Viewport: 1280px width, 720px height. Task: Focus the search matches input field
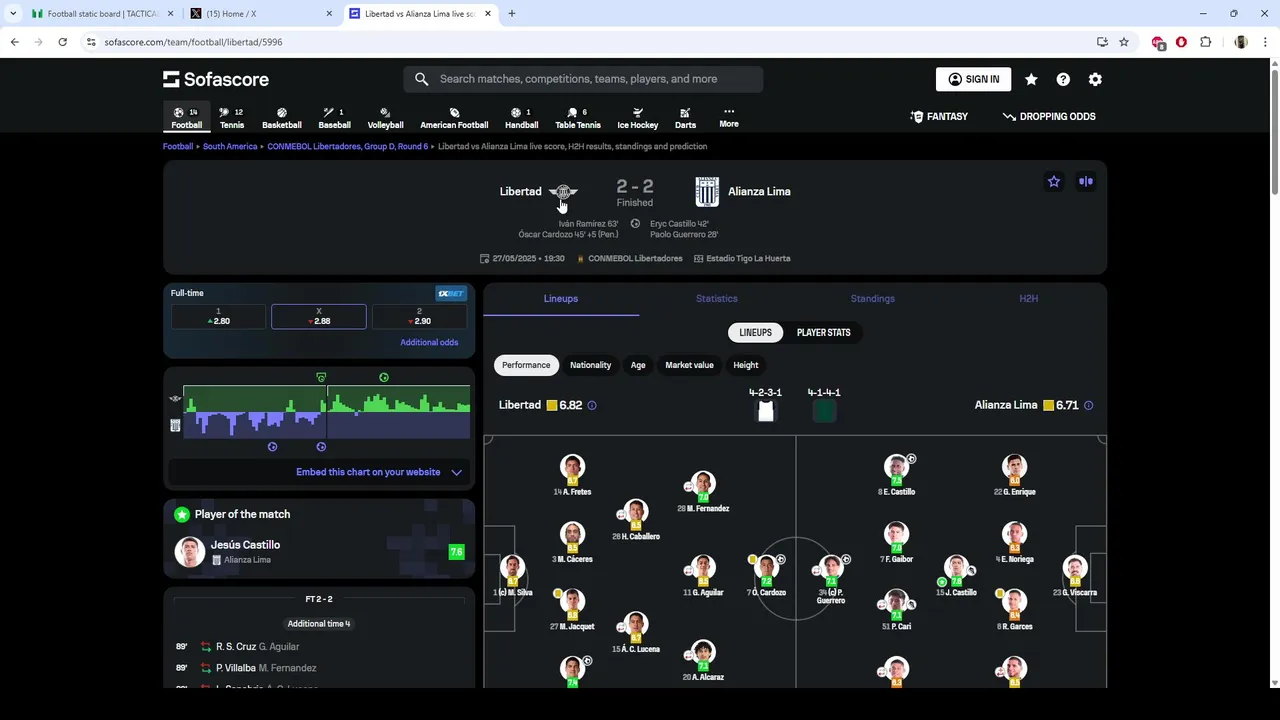click(583, 79)
